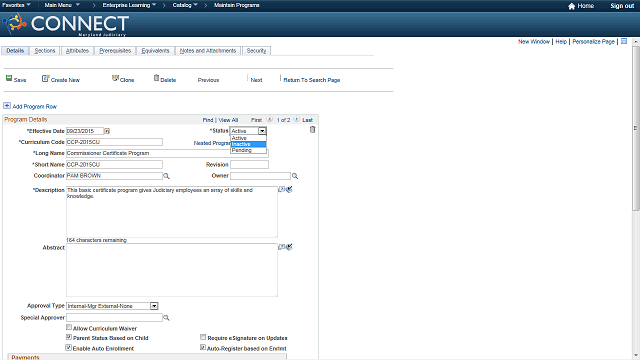
Task: Click the View All link
Action: coord(228,120)
